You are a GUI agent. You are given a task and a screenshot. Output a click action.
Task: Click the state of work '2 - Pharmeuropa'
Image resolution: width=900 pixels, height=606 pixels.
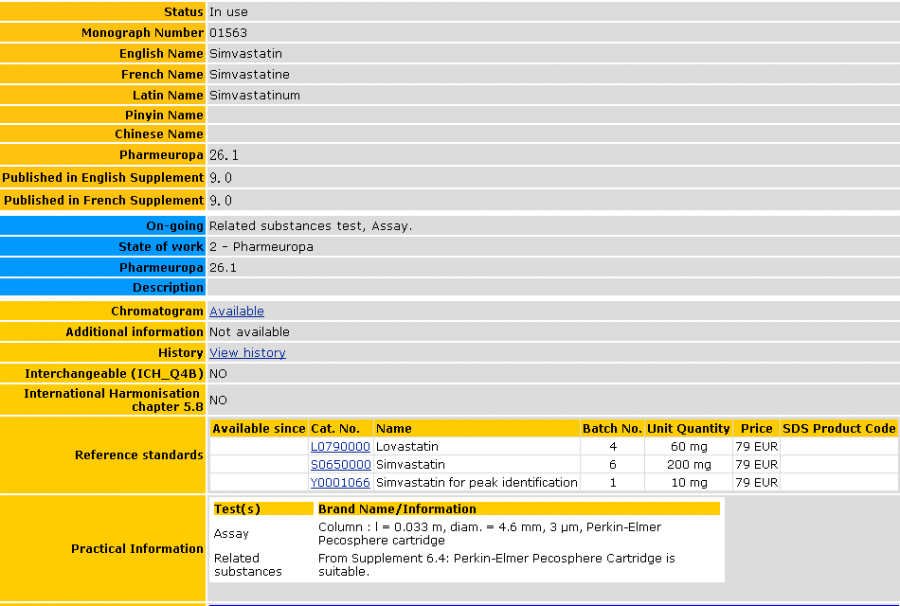261,247
